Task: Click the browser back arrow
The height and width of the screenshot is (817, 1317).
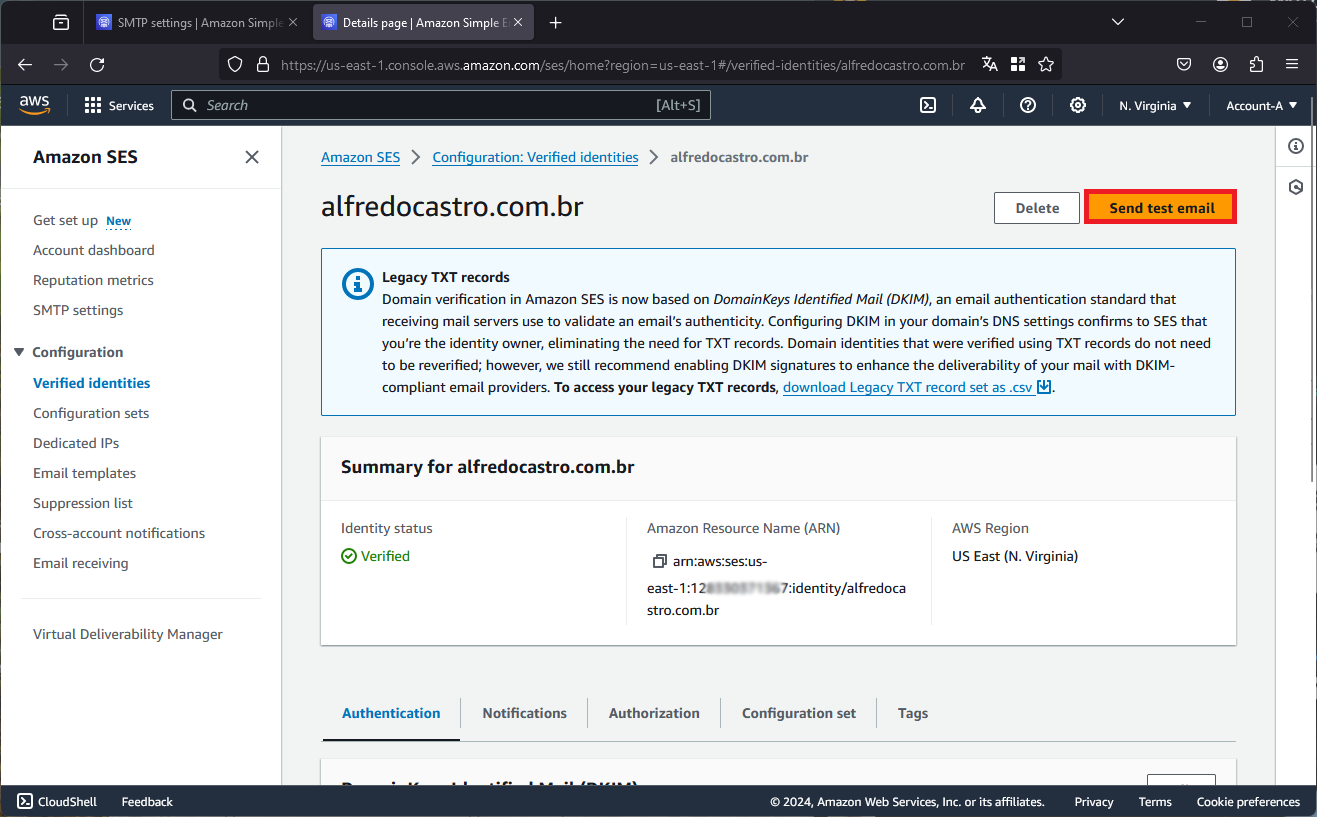Action: pyautogui.click(x=25, y=64)
